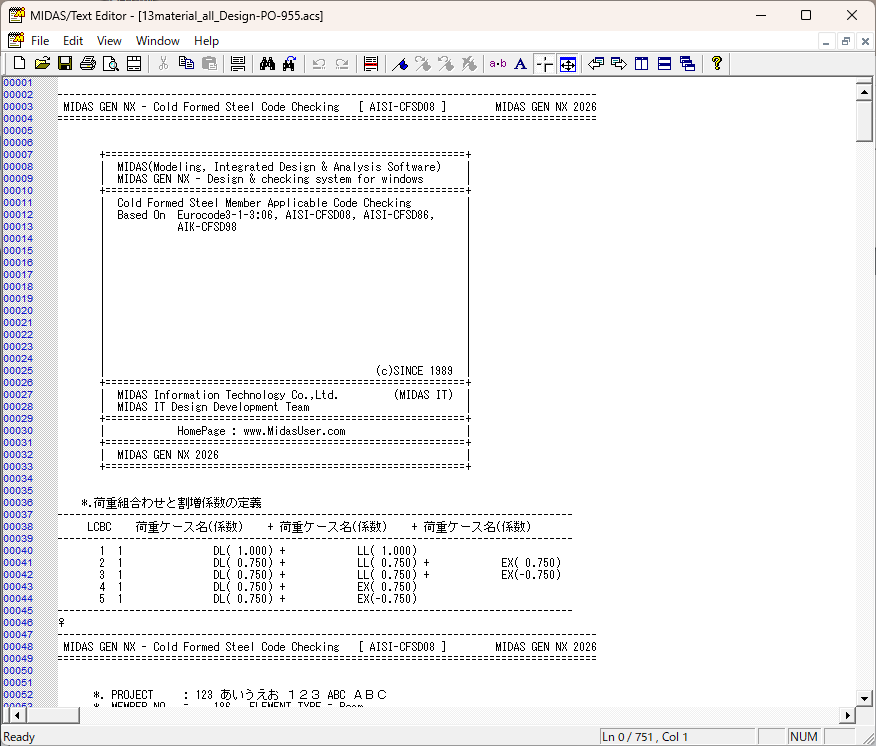
Task: Click 'EX( 0.750)' in the LCBC 4 row
Action: [x=387, y=587]
